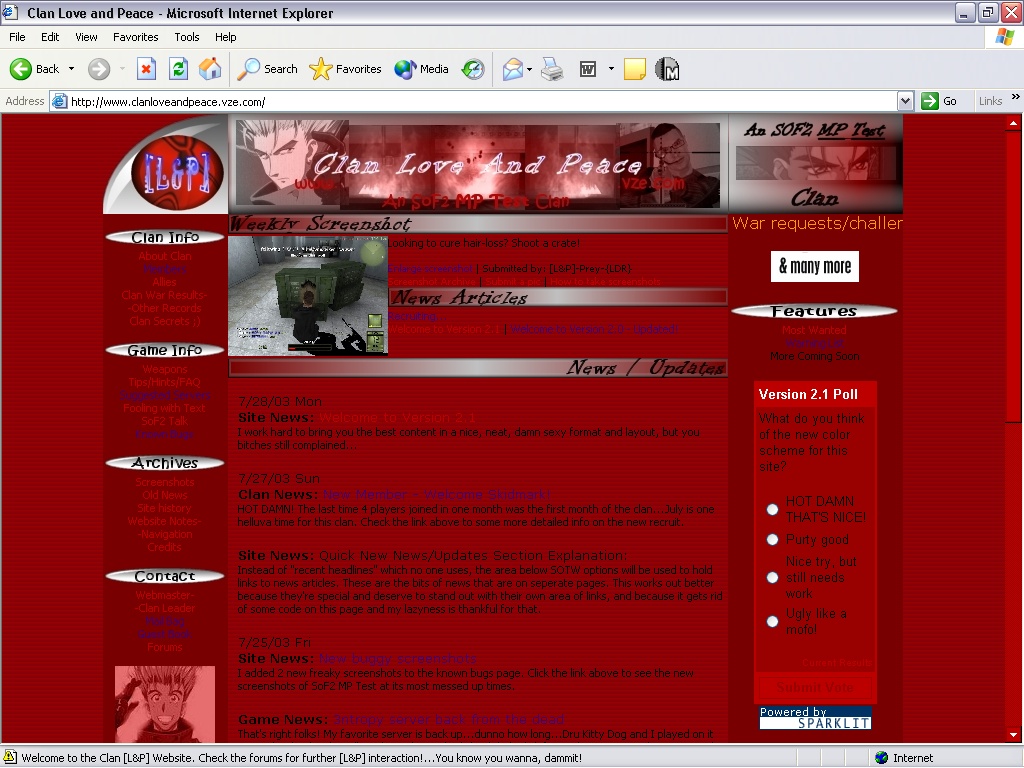This screenshot has width=1024, height=768.
Task: Click the Windows flag logo throbber
Action: tap(1004, 37)
